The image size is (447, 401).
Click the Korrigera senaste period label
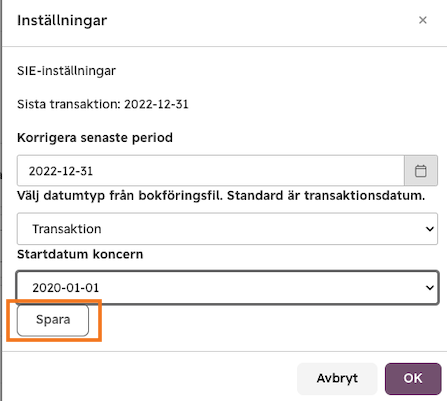click(x=95, y=138)
